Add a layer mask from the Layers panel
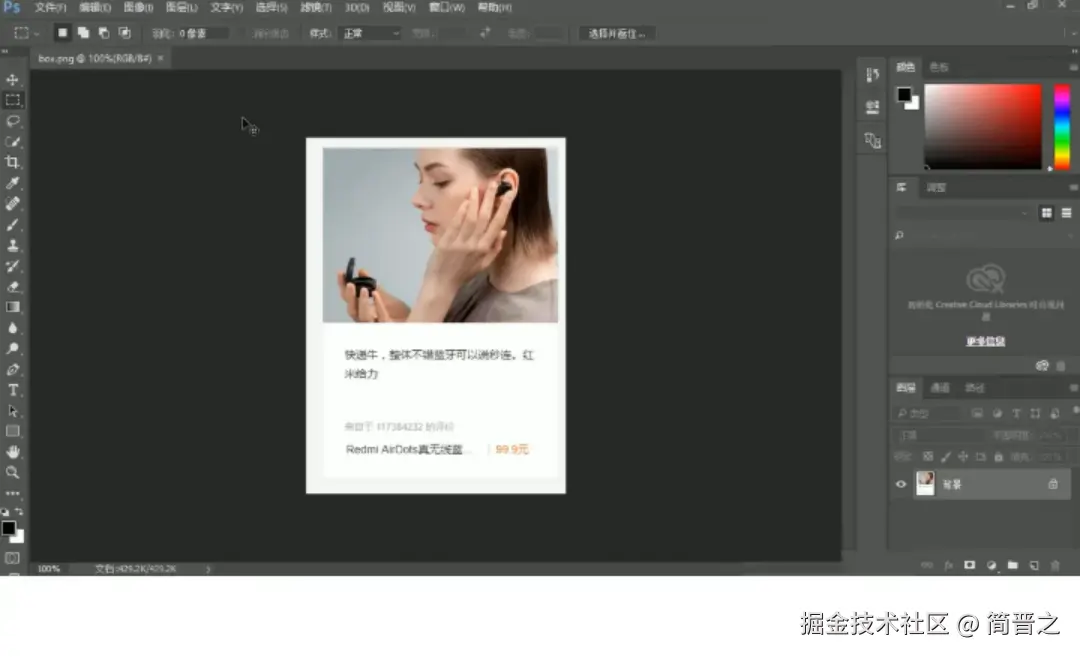This screenshot has height=657, width=1080. tap(968, 565)
